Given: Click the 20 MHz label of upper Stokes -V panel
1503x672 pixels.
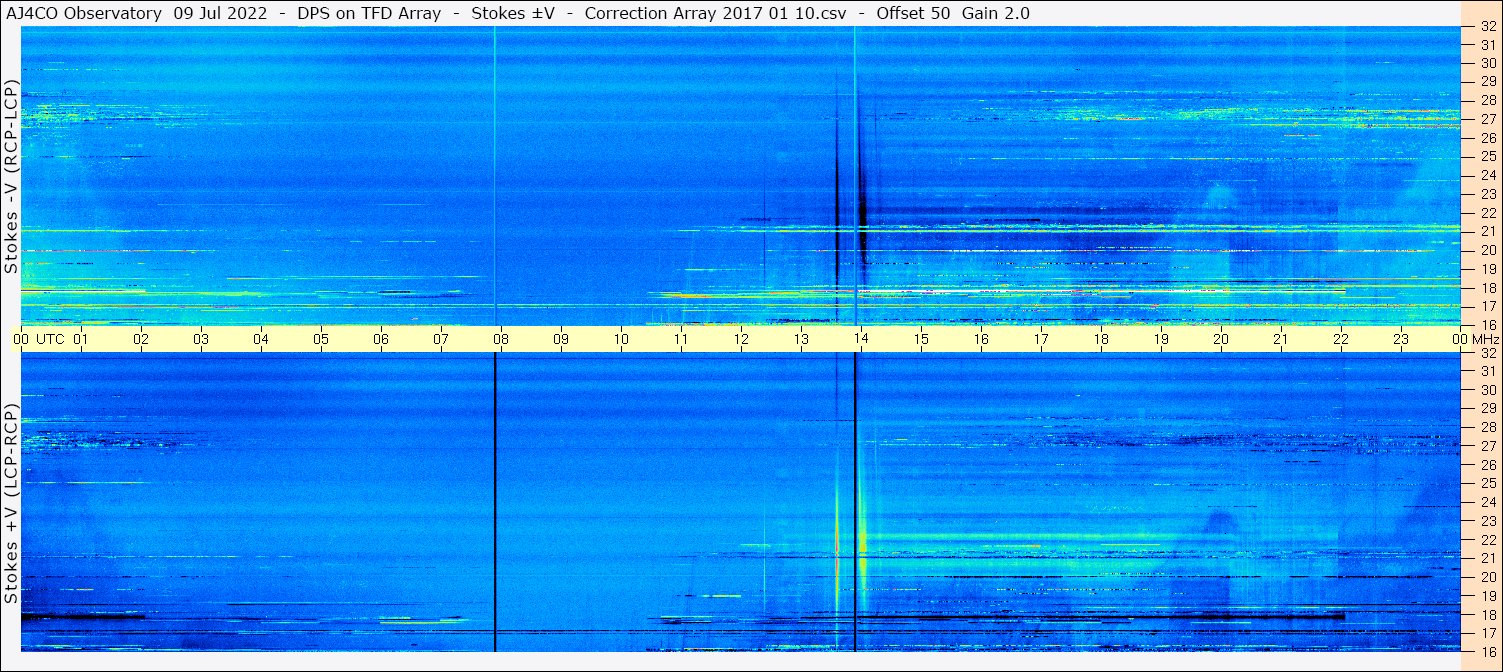Looking at the screenshot, I should tap(1487, 250).
